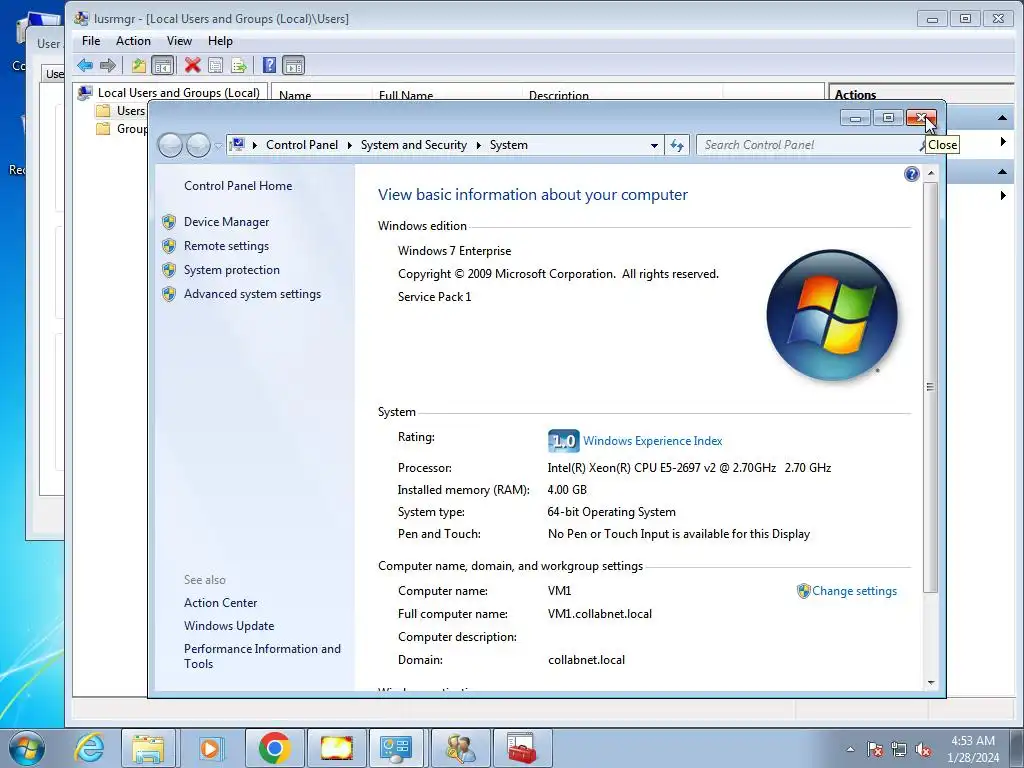The width and height of the screenshot is (1024, 768).
Task: Click the Help icon in lusrmgr toolbar
Action: coord(269,65)
